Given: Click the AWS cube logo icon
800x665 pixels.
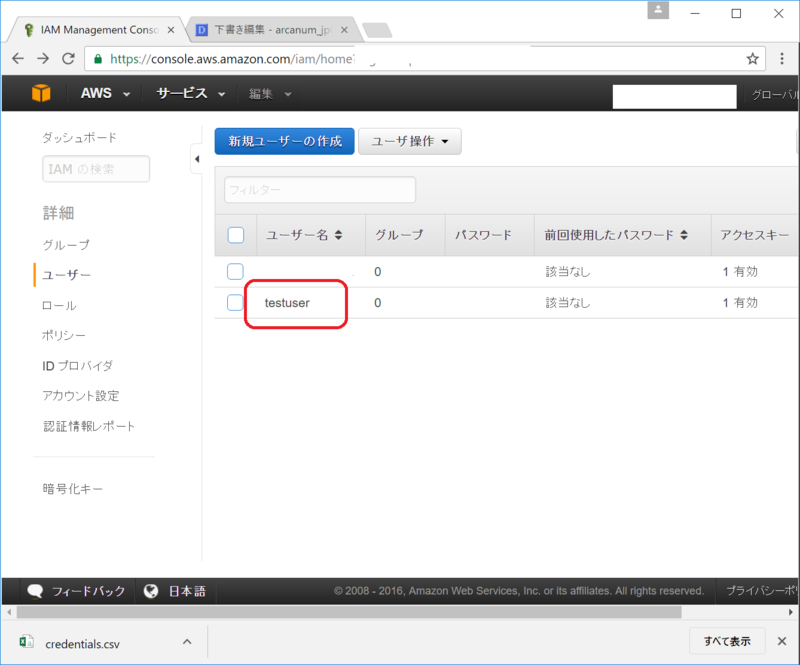Looking at the screenshot, I should [x=40, y=92].
